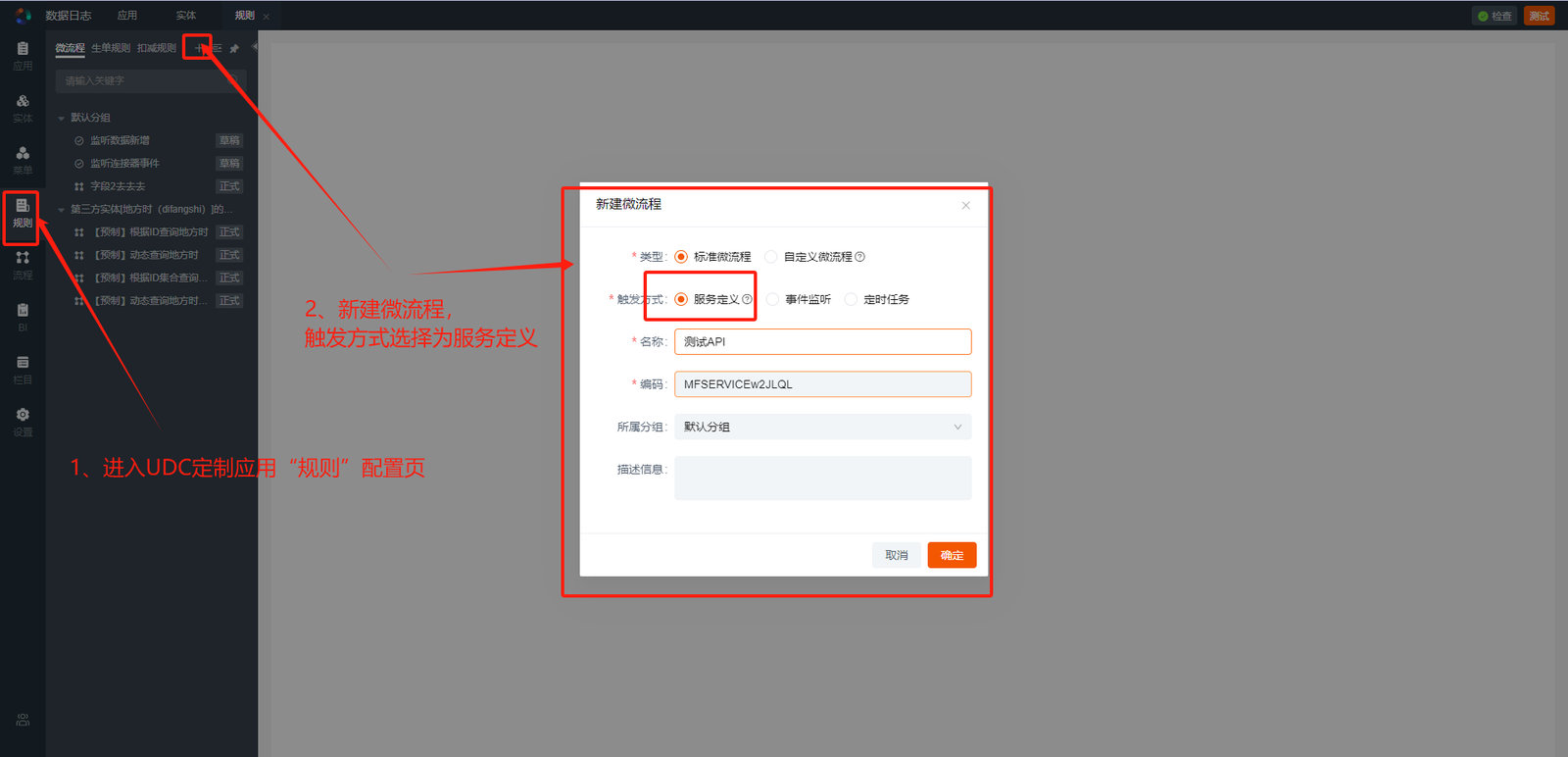Click 草稿 badge of 监听连接器事件
Image resolution: width=1568 pixels, height=757 pixels.
tap(229, 164)
